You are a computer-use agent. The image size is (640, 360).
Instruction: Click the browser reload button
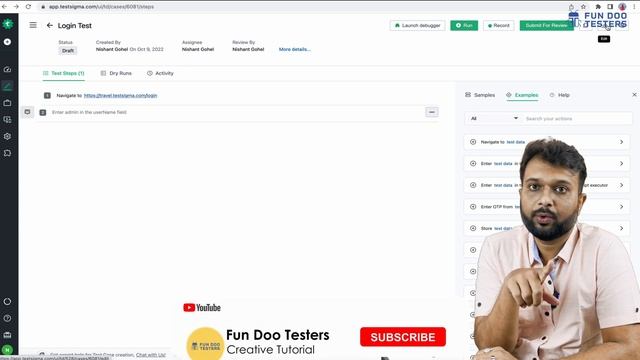(28, 7)
